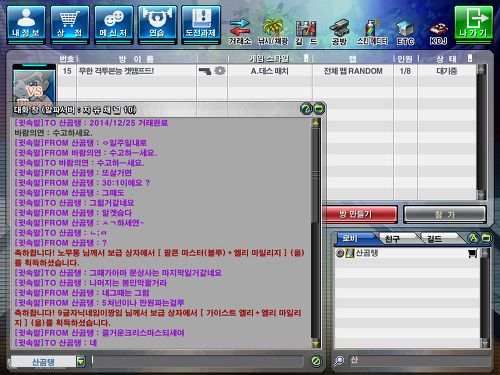Click the last chat line TO 산곰탱 : 네
Screen dimensions: 500x375
tap(56, 343)
